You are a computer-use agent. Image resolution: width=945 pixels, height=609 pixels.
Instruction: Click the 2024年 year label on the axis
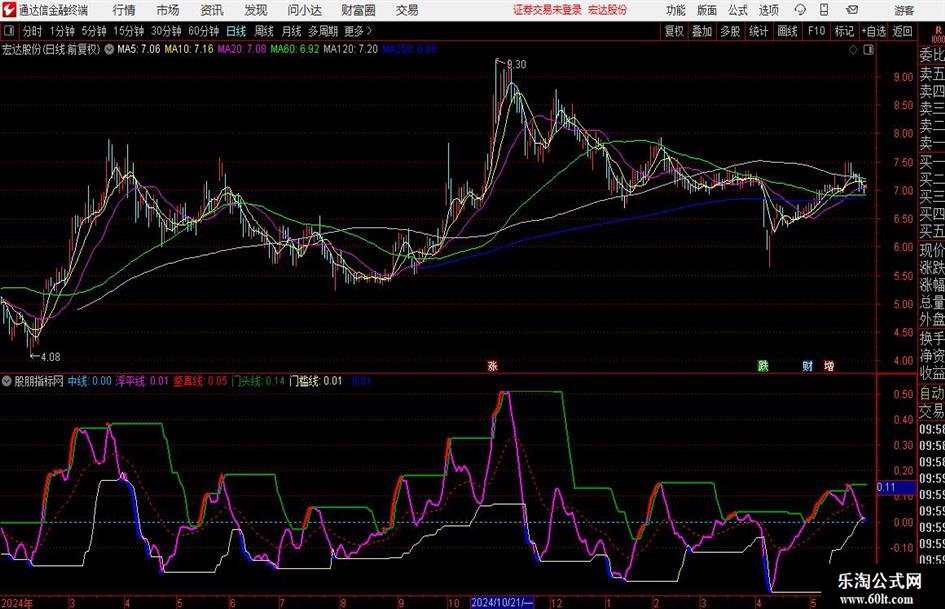pos(17,603)
